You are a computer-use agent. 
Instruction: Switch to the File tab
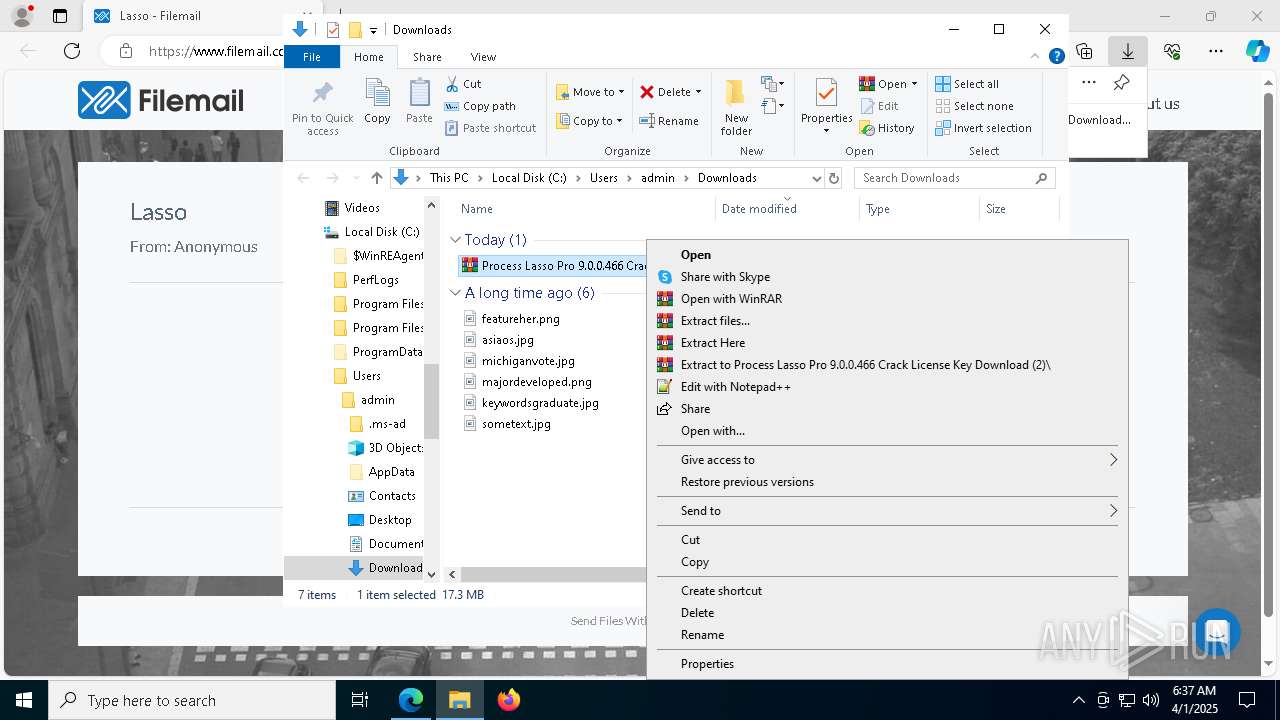tap(312, 57)
